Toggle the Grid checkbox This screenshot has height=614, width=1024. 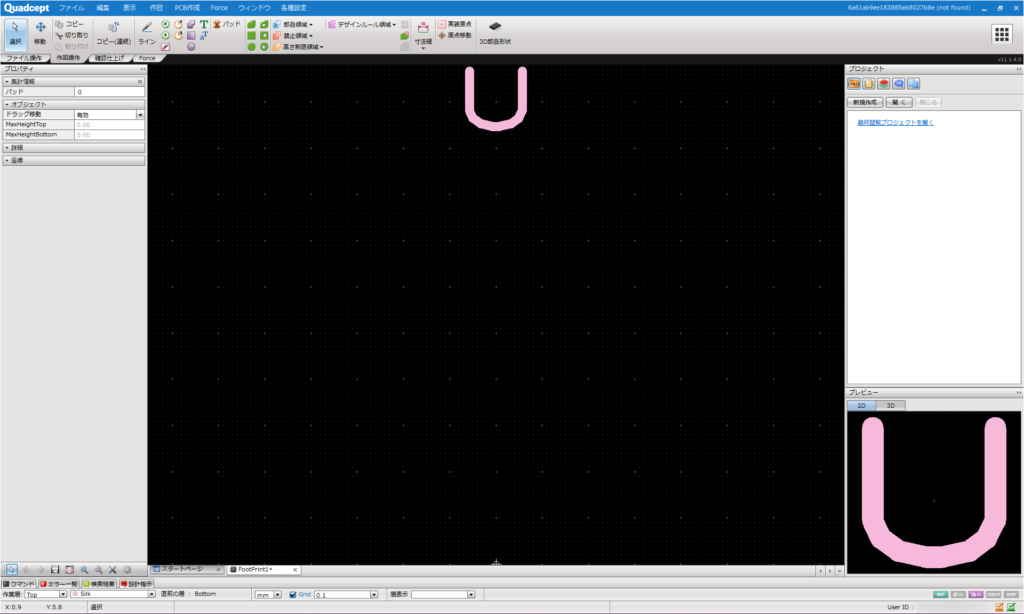coord(293,594)
